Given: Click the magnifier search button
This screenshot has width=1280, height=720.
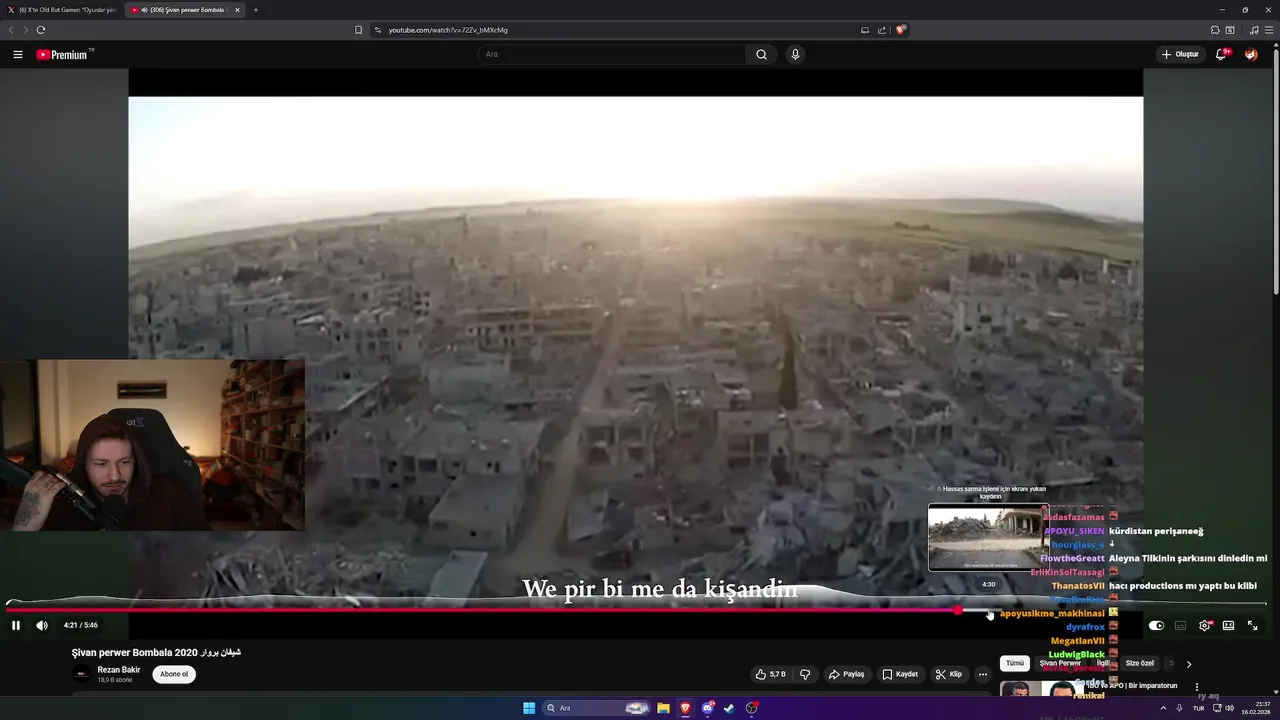Looking at the screenshot, I should (761, 54).
